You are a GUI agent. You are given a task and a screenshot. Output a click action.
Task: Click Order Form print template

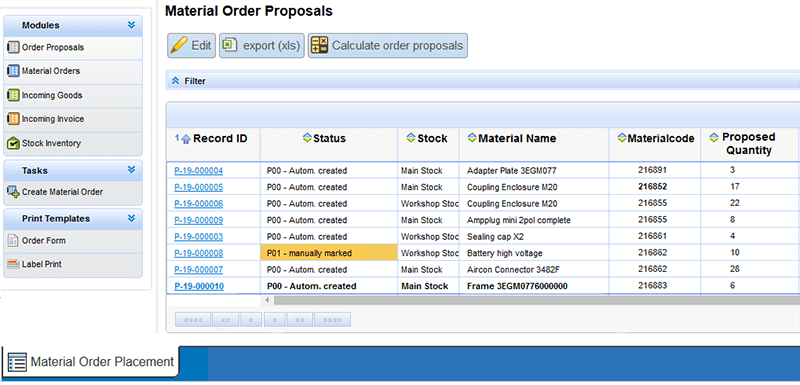point(73,241)
